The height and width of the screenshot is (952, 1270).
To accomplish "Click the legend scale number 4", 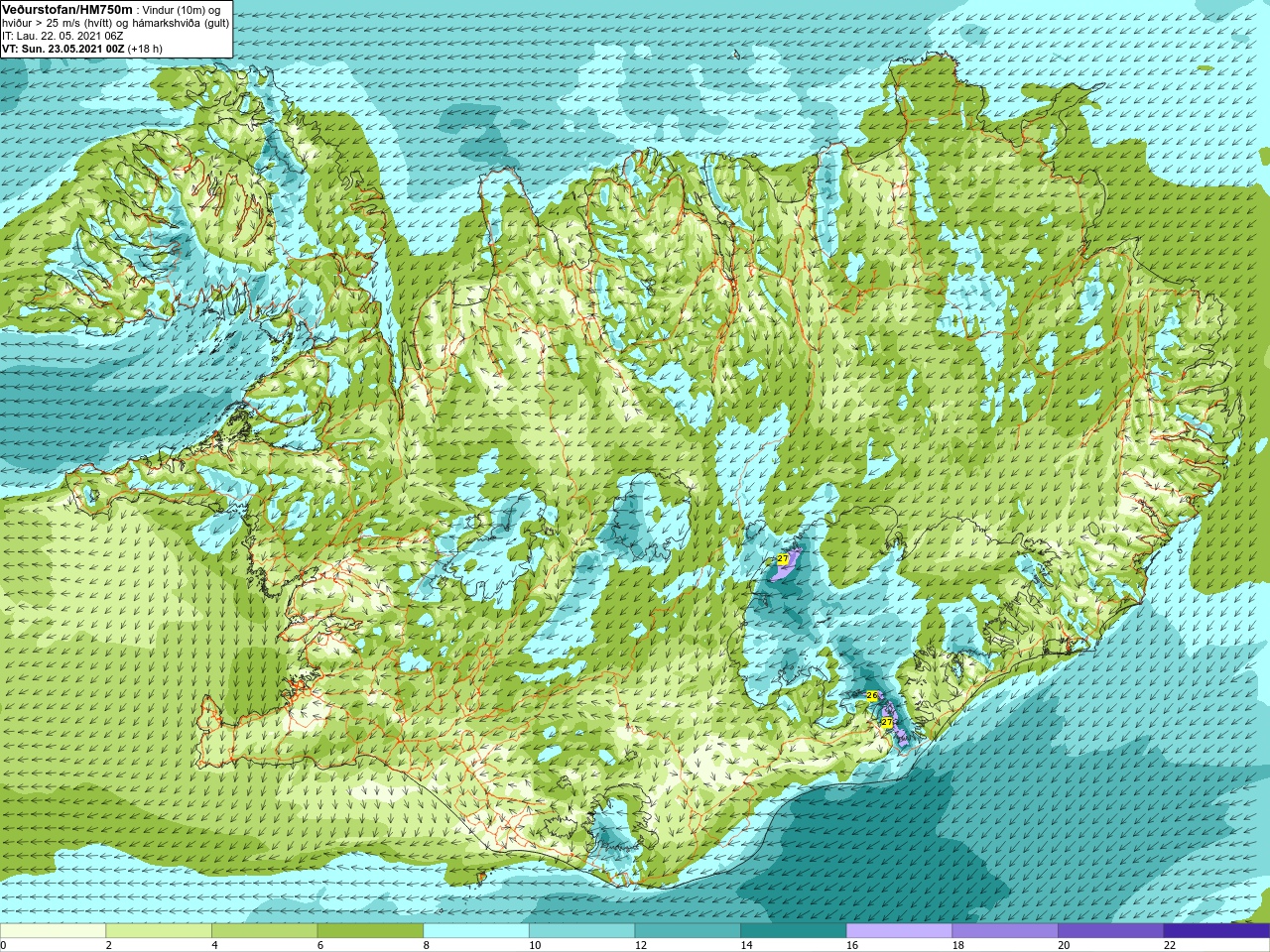I will pyautogui.click(x=214, y=945).
